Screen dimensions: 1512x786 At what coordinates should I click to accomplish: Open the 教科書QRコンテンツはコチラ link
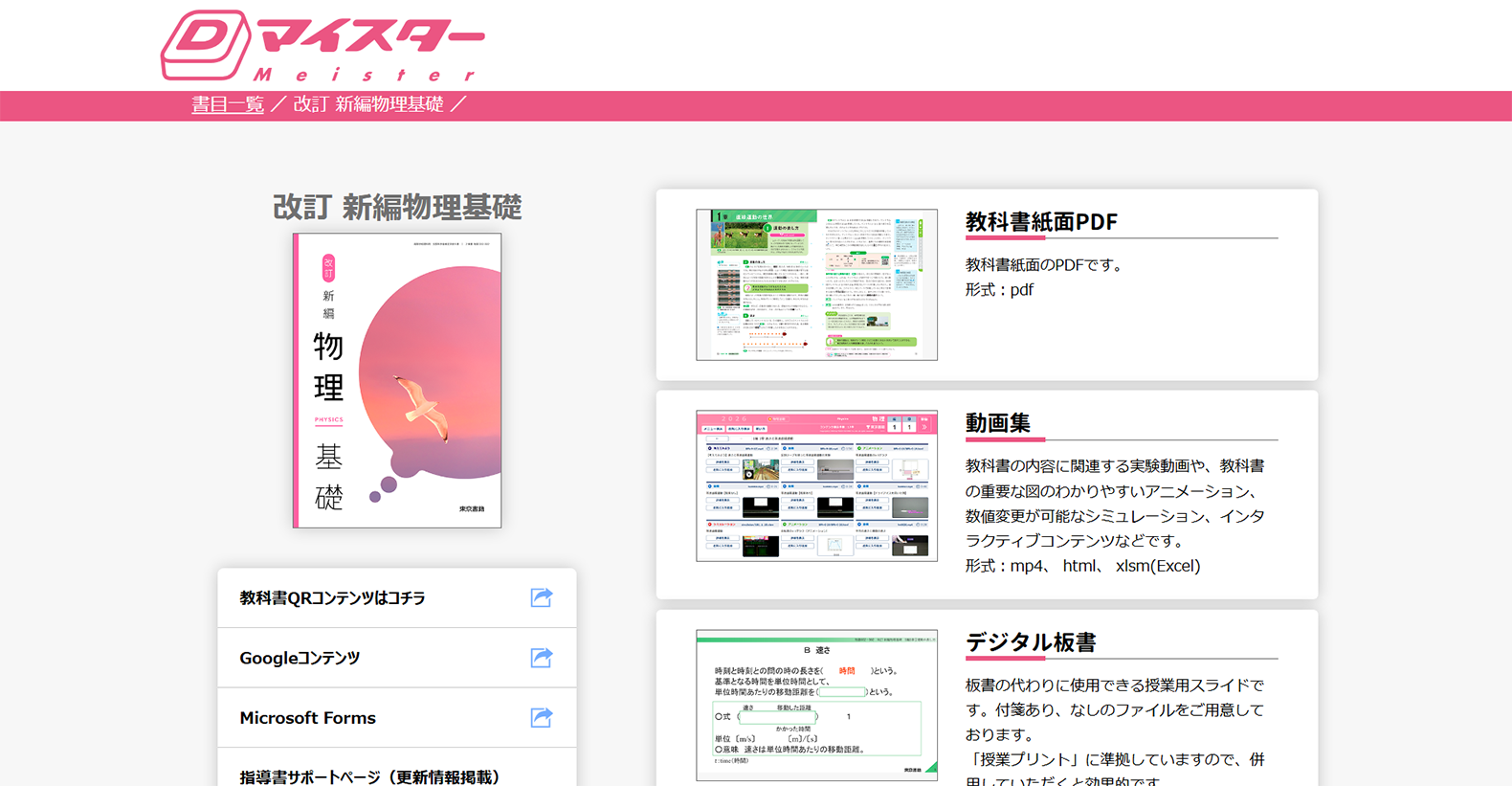pyautogui.click(x=332, y=598)
